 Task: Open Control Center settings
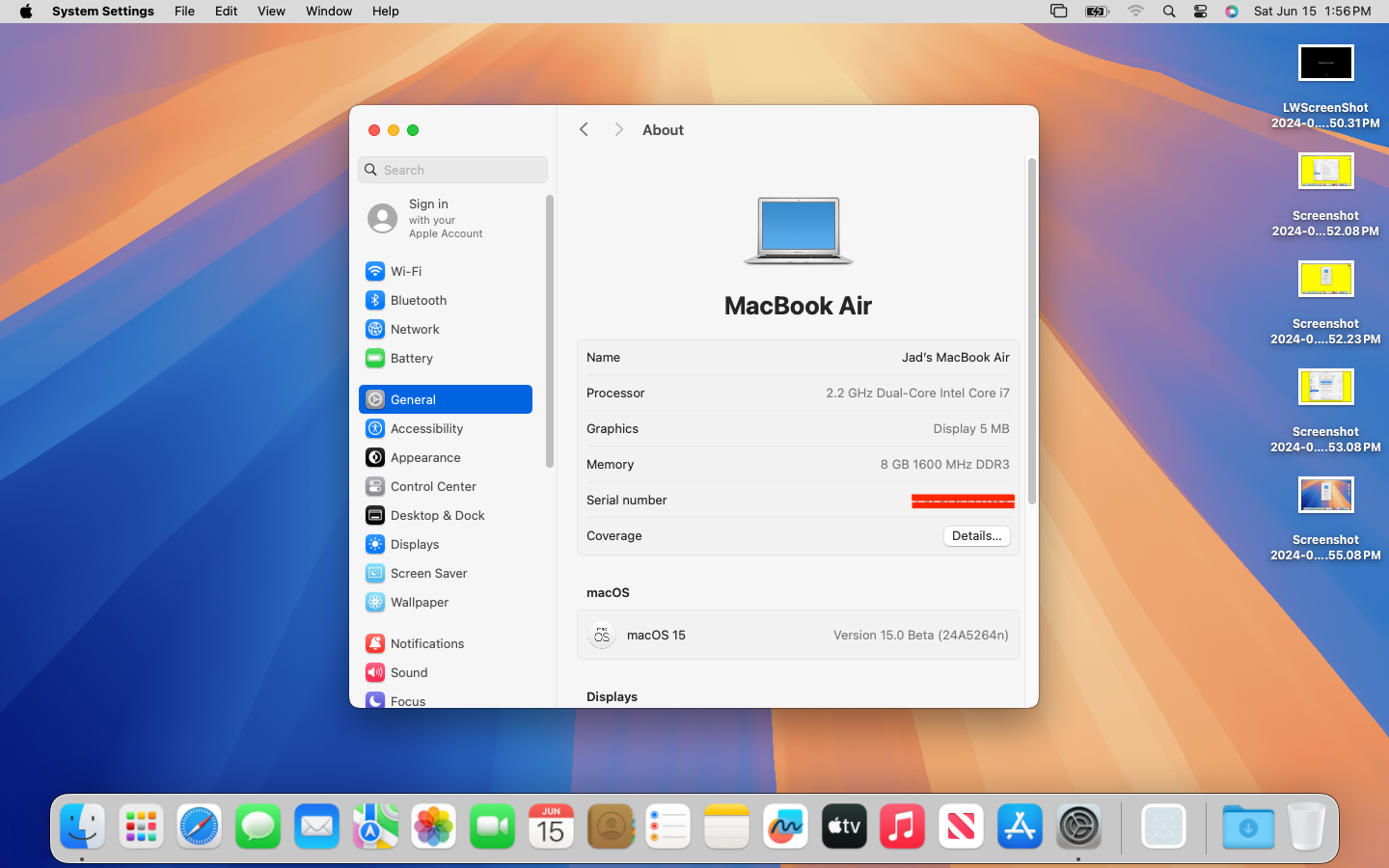pyautogui.click(x=433, y=486)
